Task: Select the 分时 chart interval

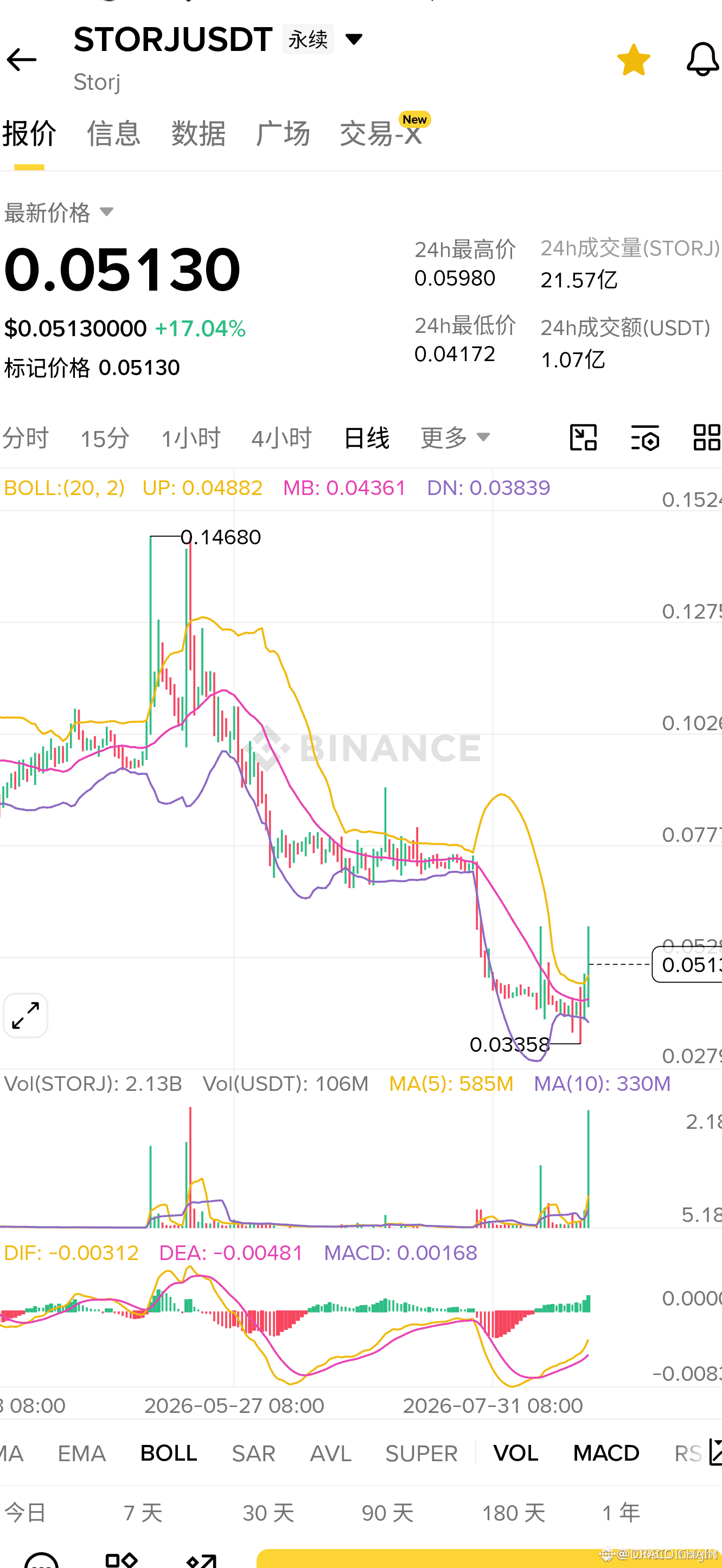Action: click(x=25, y=438)
